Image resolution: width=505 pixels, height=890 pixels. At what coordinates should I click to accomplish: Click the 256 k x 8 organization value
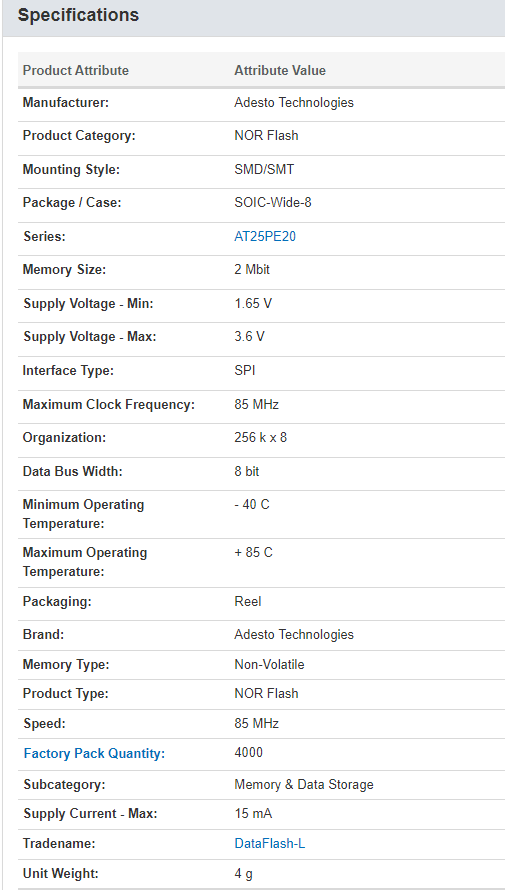click(260, 438)
